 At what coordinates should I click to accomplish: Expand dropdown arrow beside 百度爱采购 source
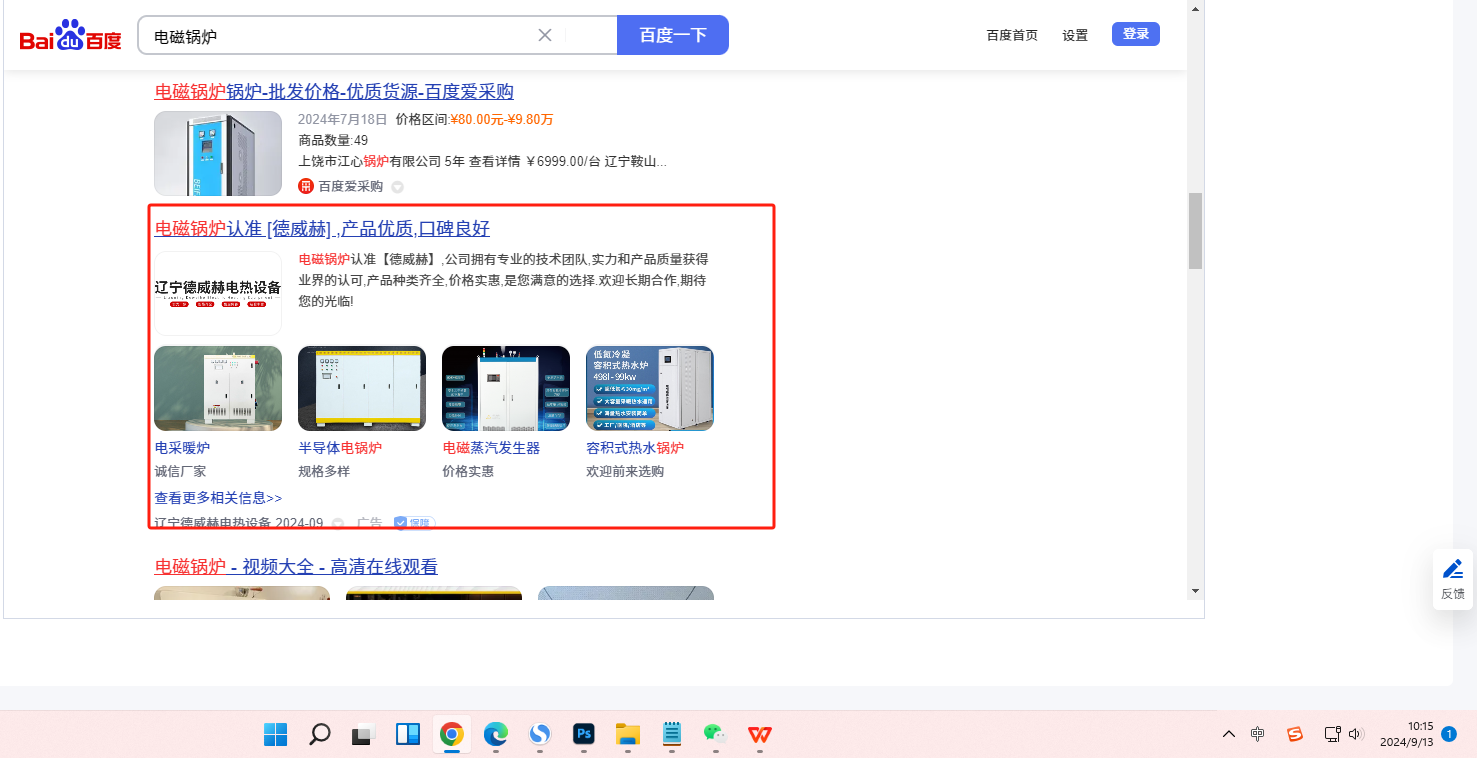(x=397, y=187)
